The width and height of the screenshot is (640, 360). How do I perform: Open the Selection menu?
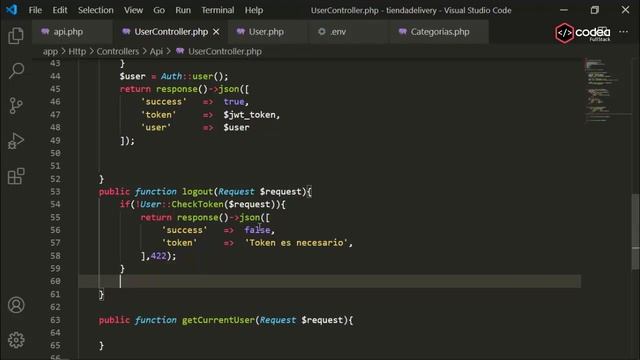coord(96,10)
